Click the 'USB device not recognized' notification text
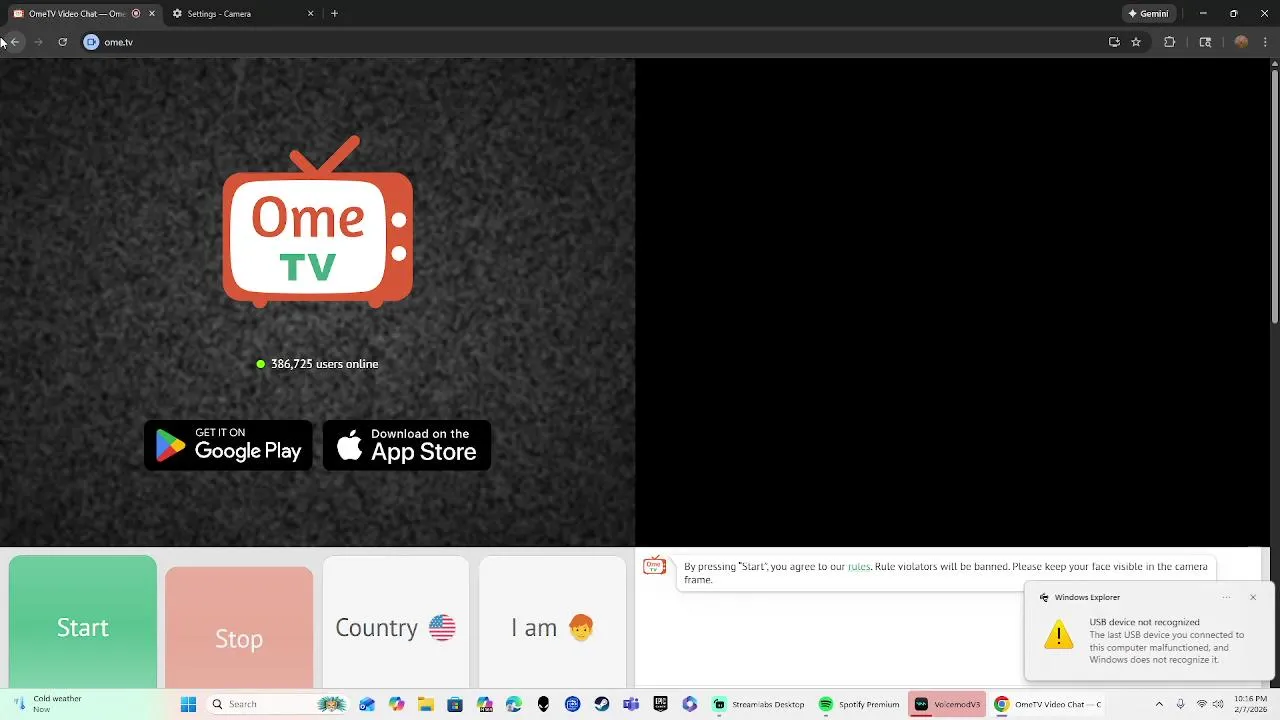The height and width of the screenshot is (720, 1280). click(1144, 622)
